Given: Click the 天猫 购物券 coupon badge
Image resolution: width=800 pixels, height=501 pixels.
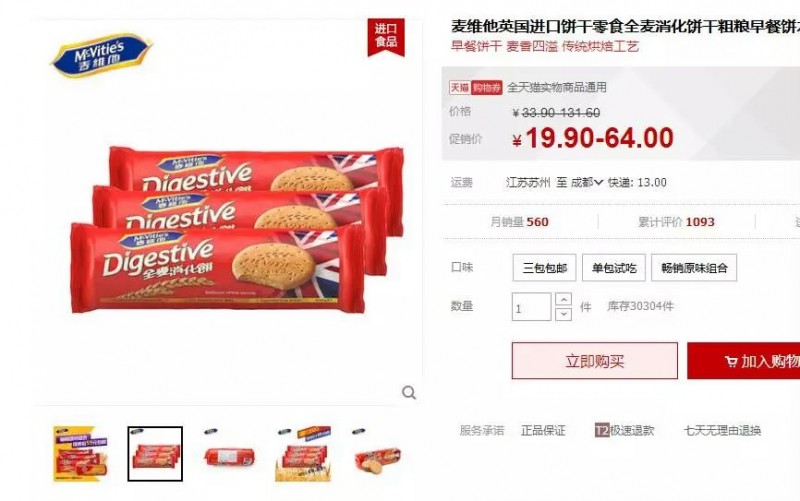Looking at the screenshot, I should point(476,88).
